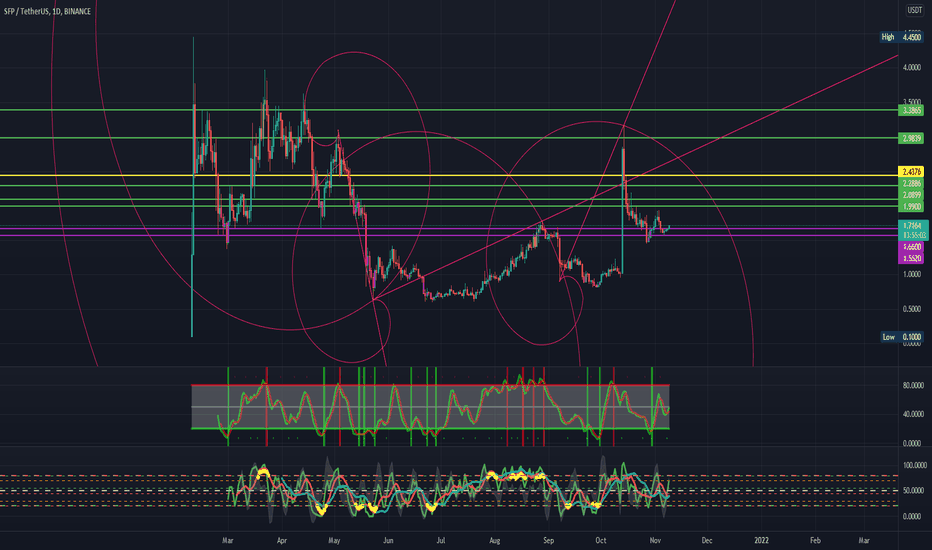Select the green 2.0899 price level label
The width and height of the screenshot is (932, 550).
click(x=911, y=195)
